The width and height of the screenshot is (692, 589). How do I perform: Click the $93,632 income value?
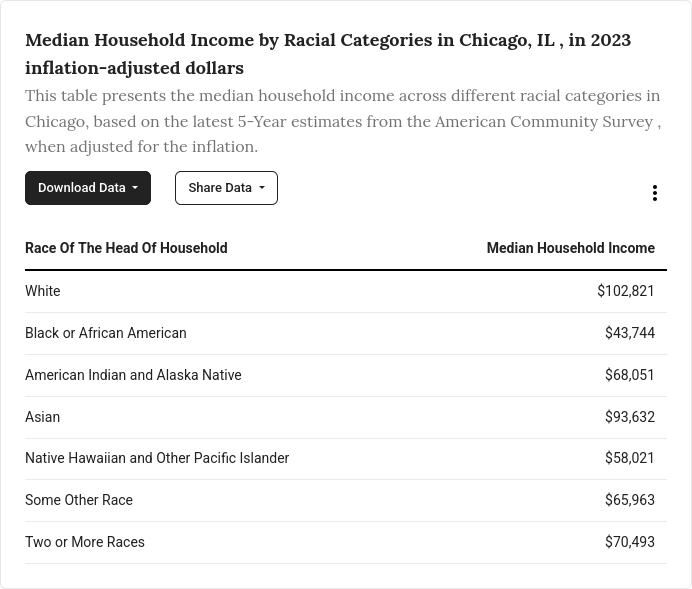tap(630, 417)
